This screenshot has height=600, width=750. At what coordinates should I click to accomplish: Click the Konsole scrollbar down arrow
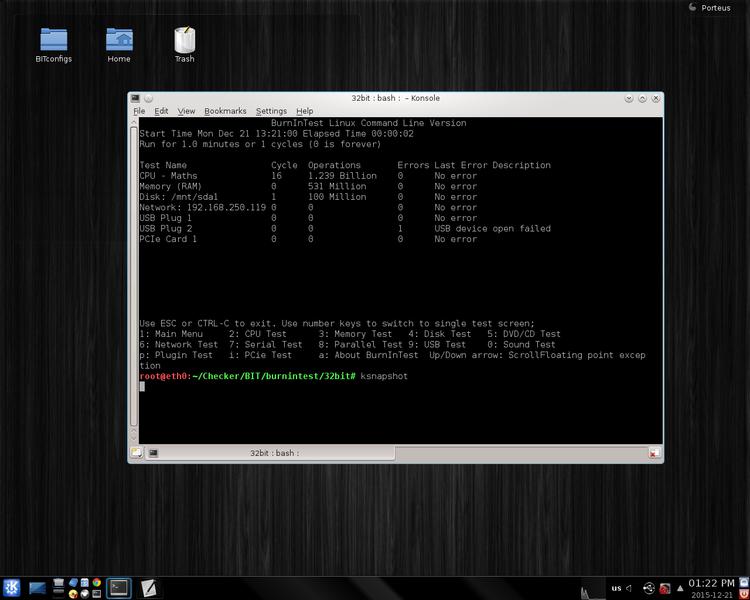(x=133, y=439)
